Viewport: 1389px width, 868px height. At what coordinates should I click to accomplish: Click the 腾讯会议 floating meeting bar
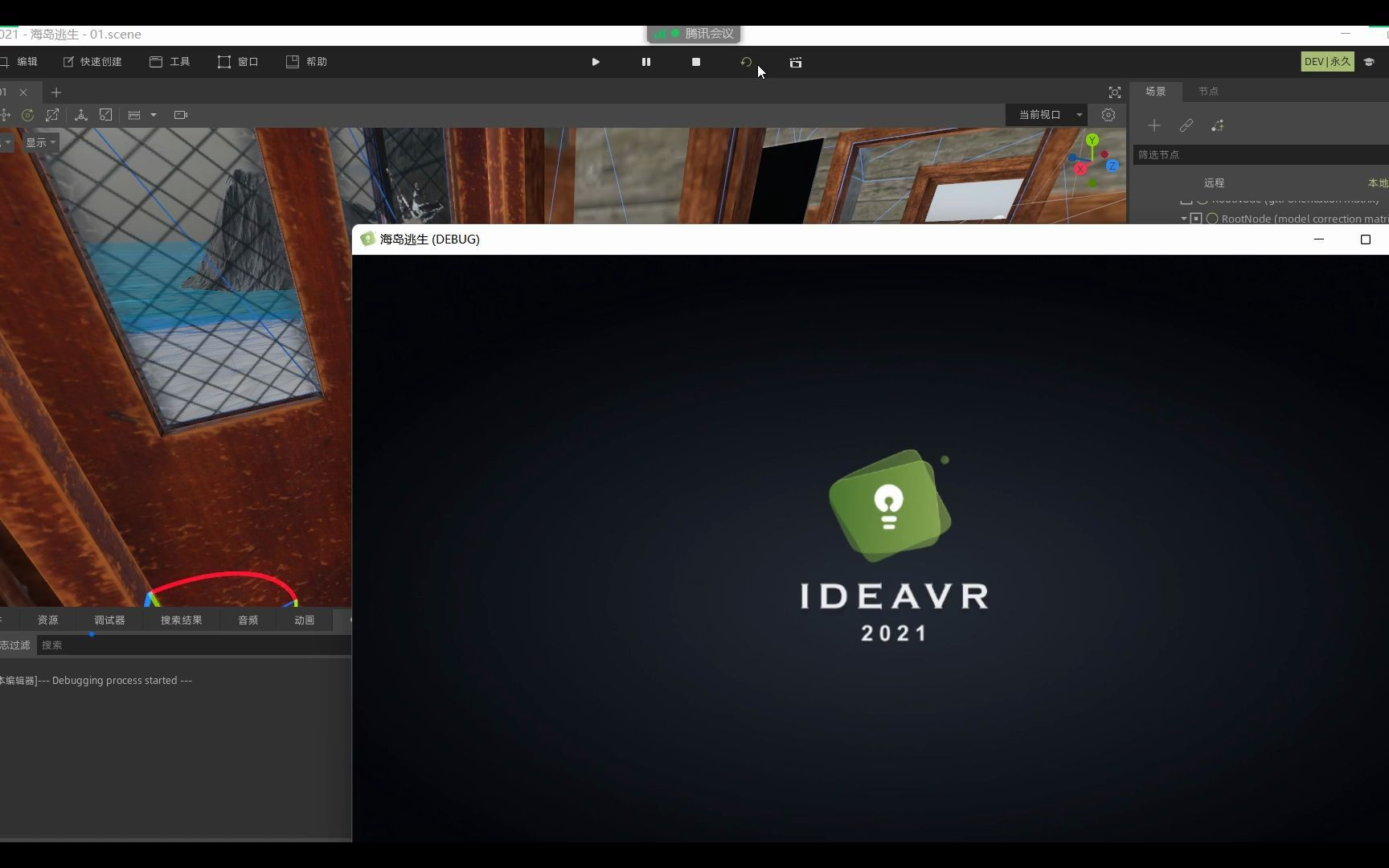click(694, 34)
